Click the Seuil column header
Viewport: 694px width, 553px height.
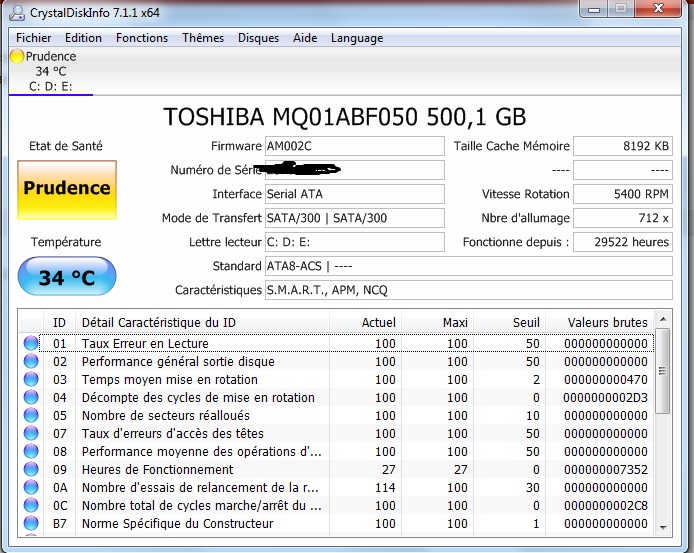click(x=509, y=322)
